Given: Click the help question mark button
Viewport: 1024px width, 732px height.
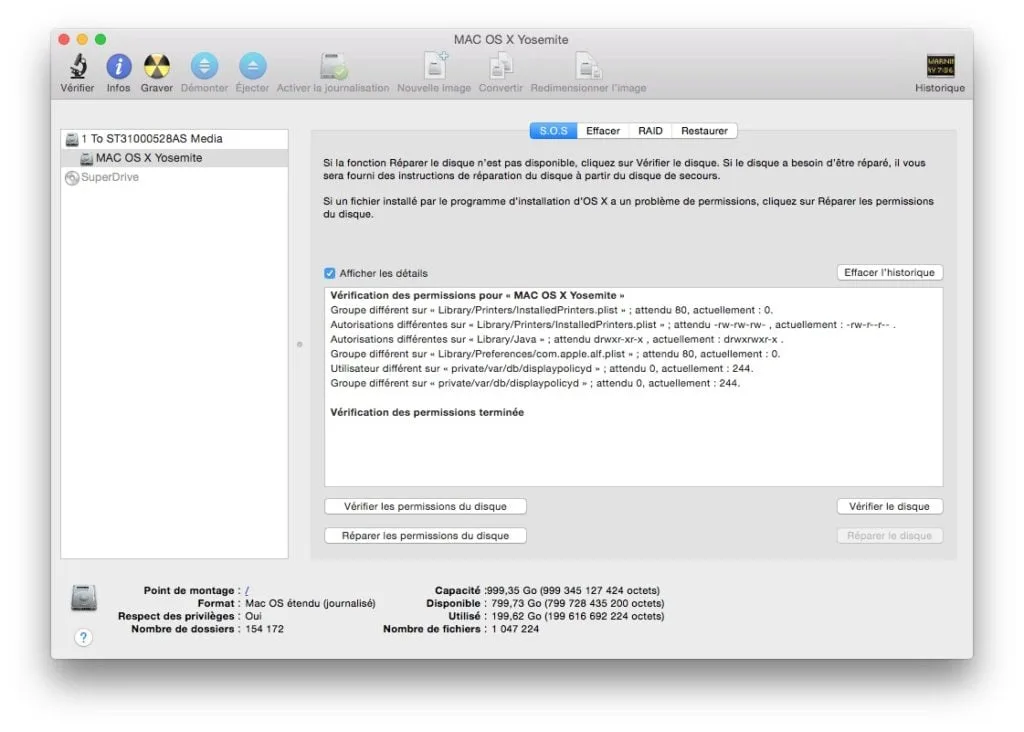Looking at the screenshot, I should click(83, 637).
